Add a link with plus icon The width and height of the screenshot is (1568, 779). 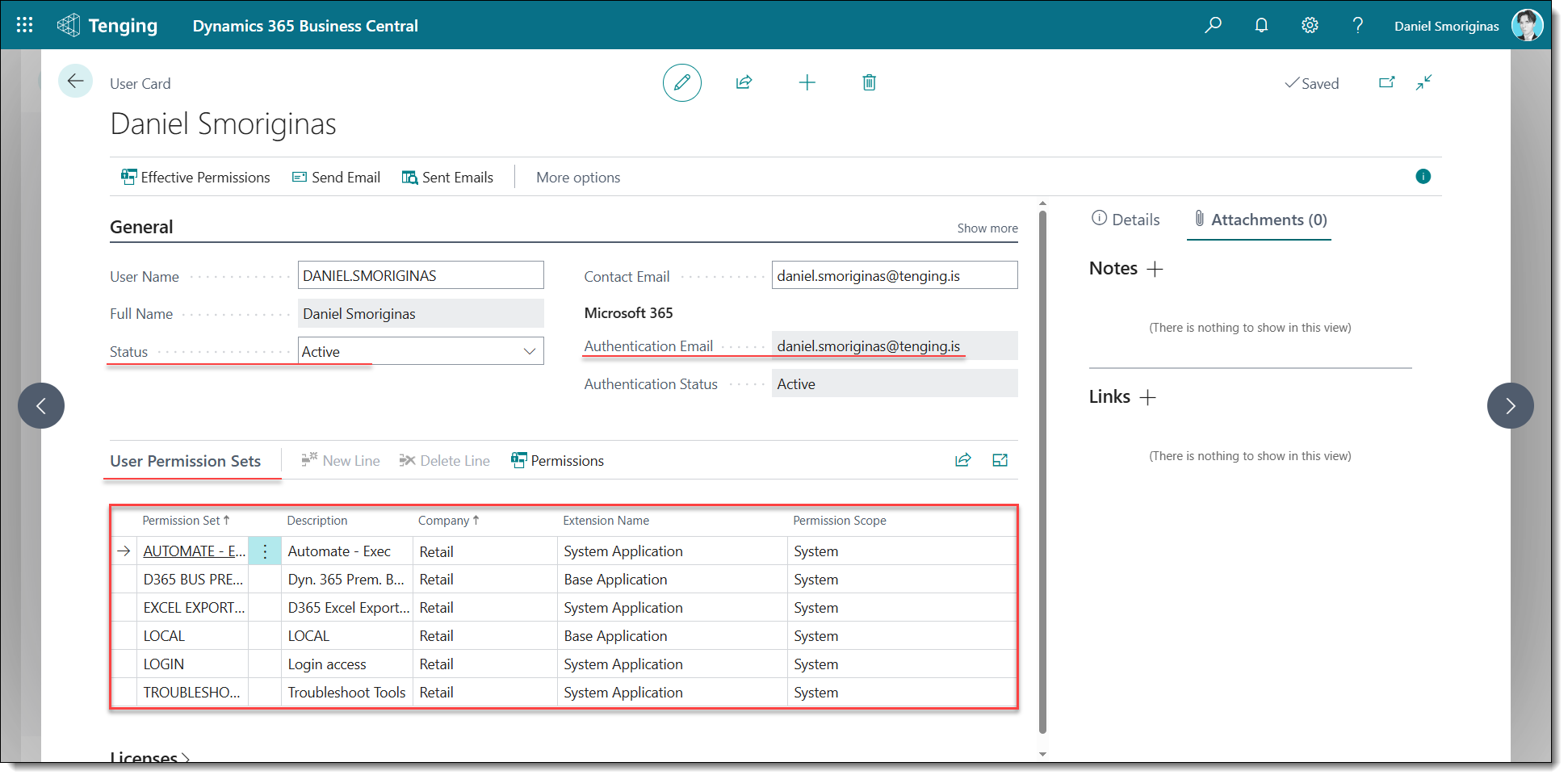click(1148, 397)
